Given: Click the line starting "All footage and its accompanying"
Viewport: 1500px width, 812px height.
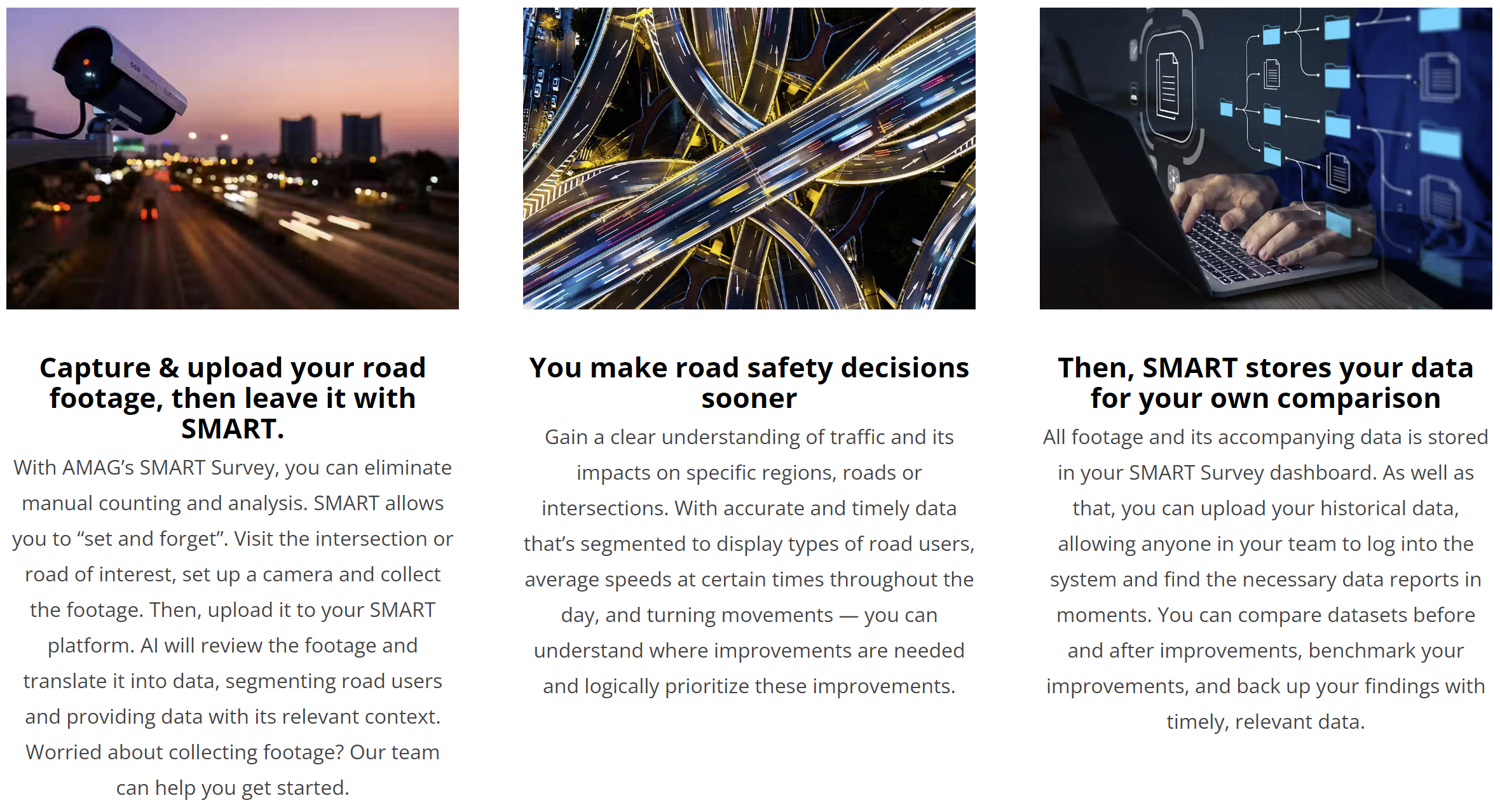Looking at the screenshot, I should (1265, 437).
